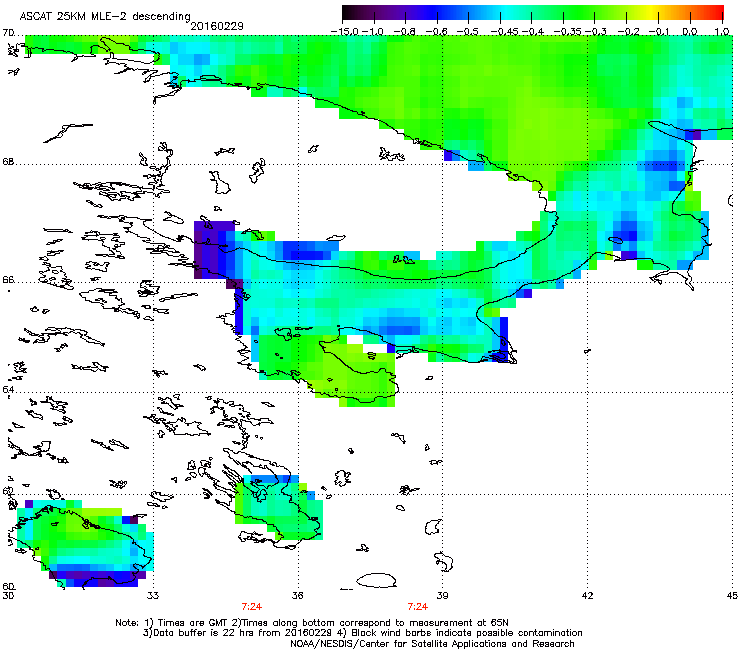Click the red '7:24' time label below longitude 39
Screen dimensions: 740x650
[x=418, y=607]
